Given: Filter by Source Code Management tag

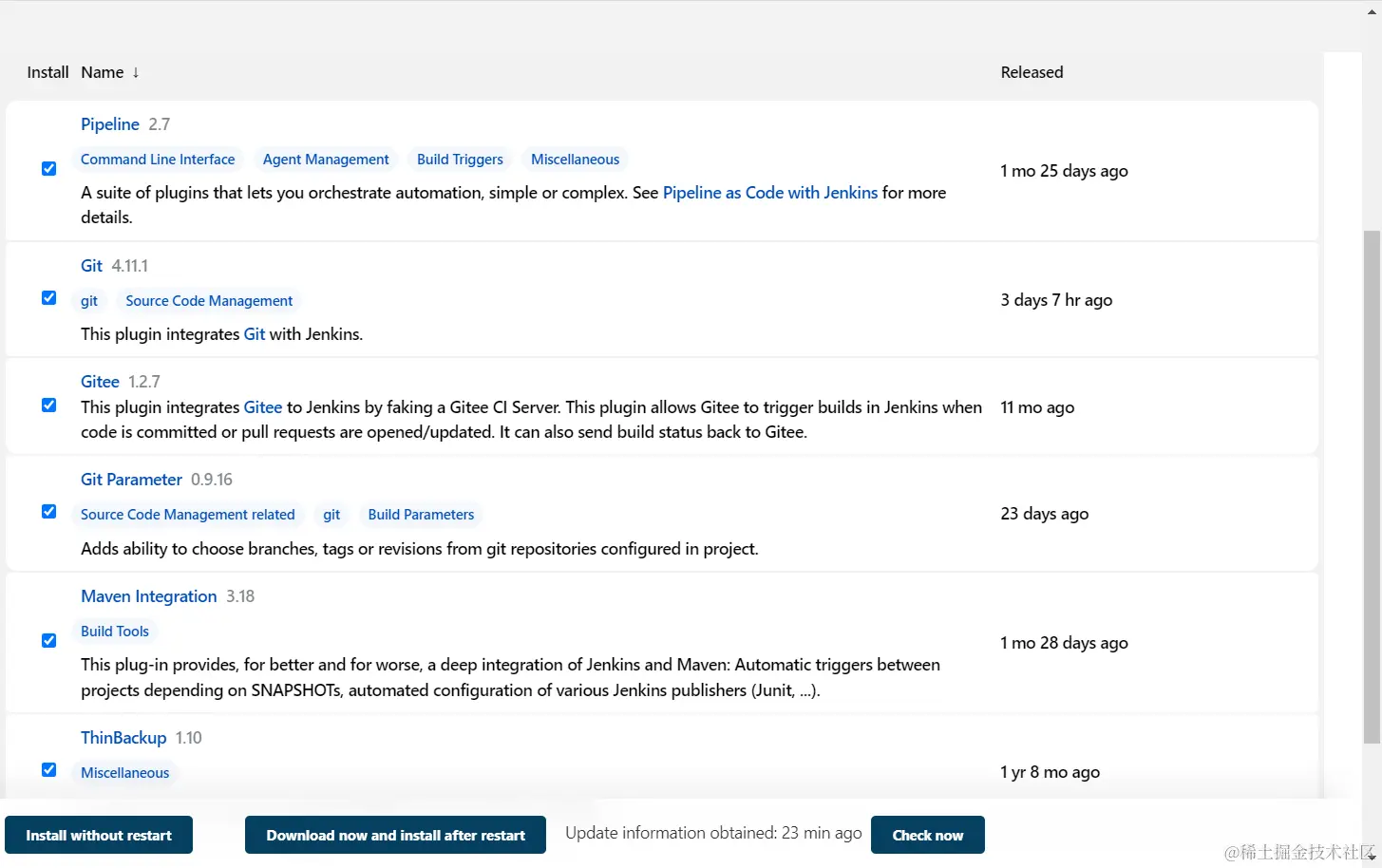Looking at the screenshot, I should (209, 301).
